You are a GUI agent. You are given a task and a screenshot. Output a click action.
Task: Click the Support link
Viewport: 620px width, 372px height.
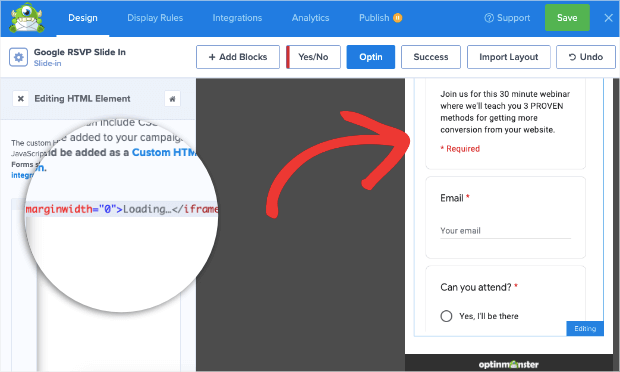(513, 18)
